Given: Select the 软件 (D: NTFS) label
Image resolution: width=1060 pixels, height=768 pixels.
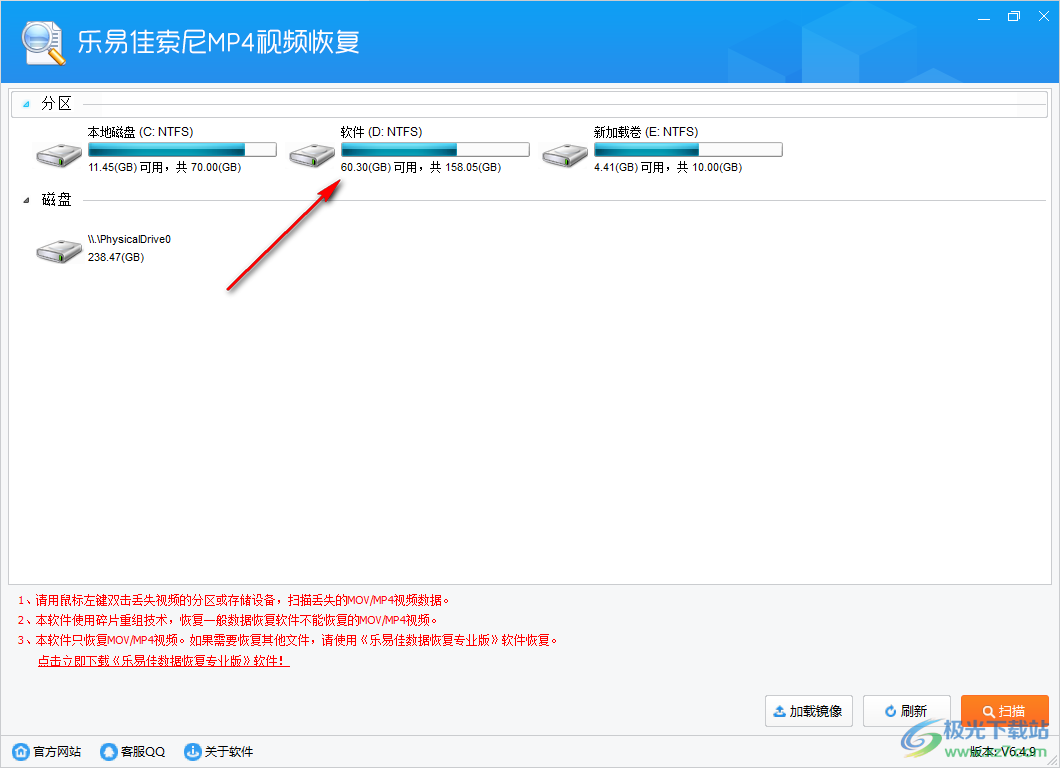Looking at the screenshot, I should [381, 132].
